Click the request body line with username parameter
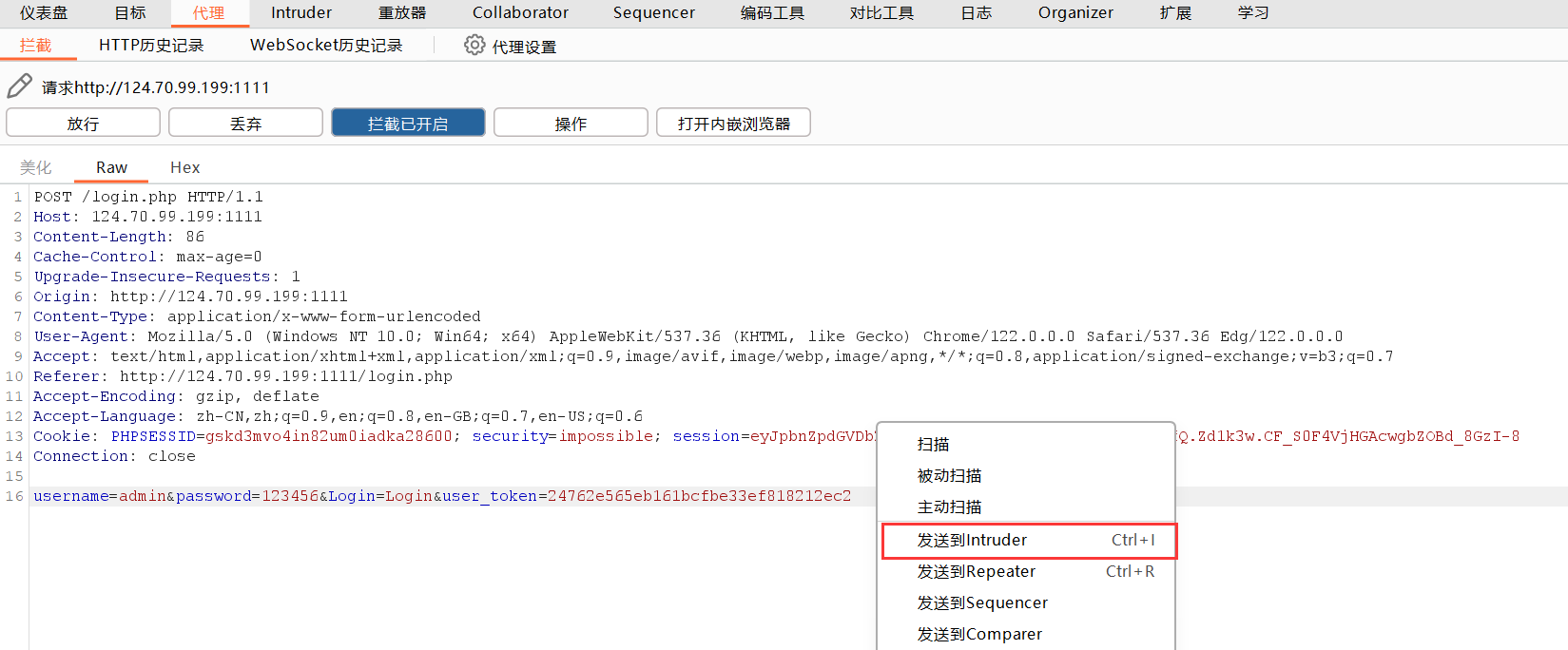 click(442, 496)
